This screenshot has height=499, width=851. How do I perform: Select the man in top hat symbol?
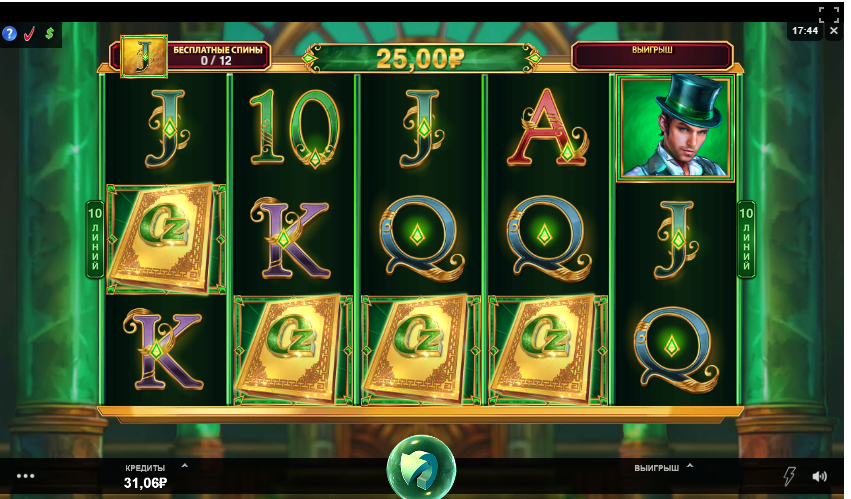coord(676,128)
